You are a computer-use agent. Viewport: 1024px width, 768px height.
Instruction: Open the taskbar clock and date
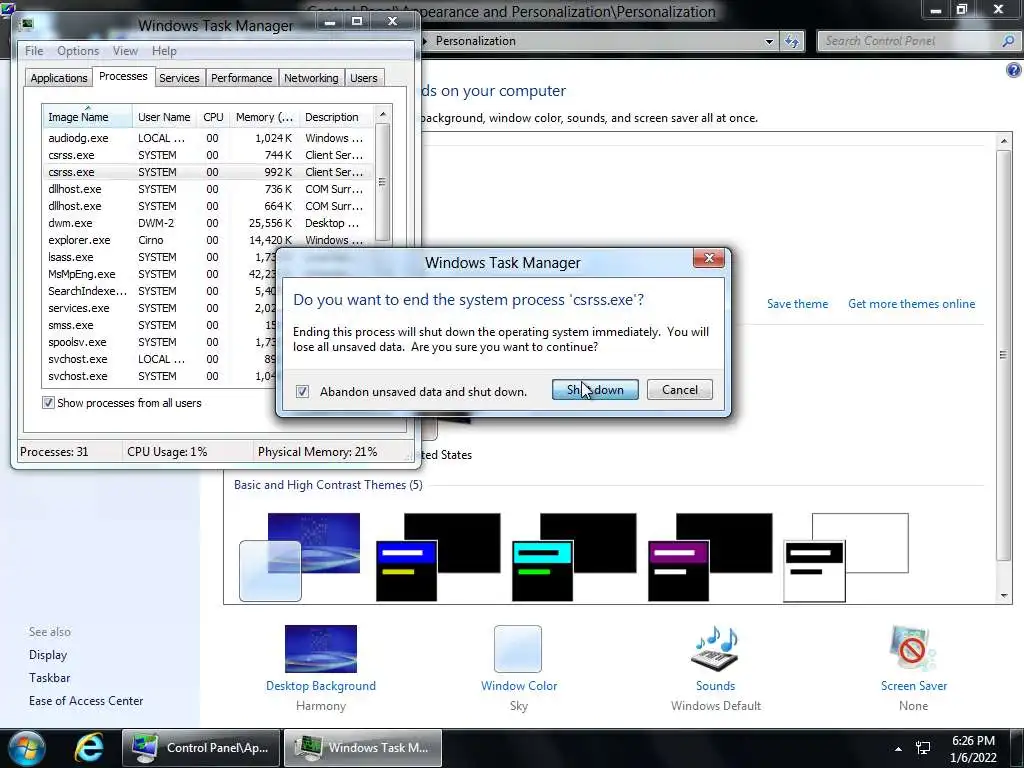click(973, 749)
